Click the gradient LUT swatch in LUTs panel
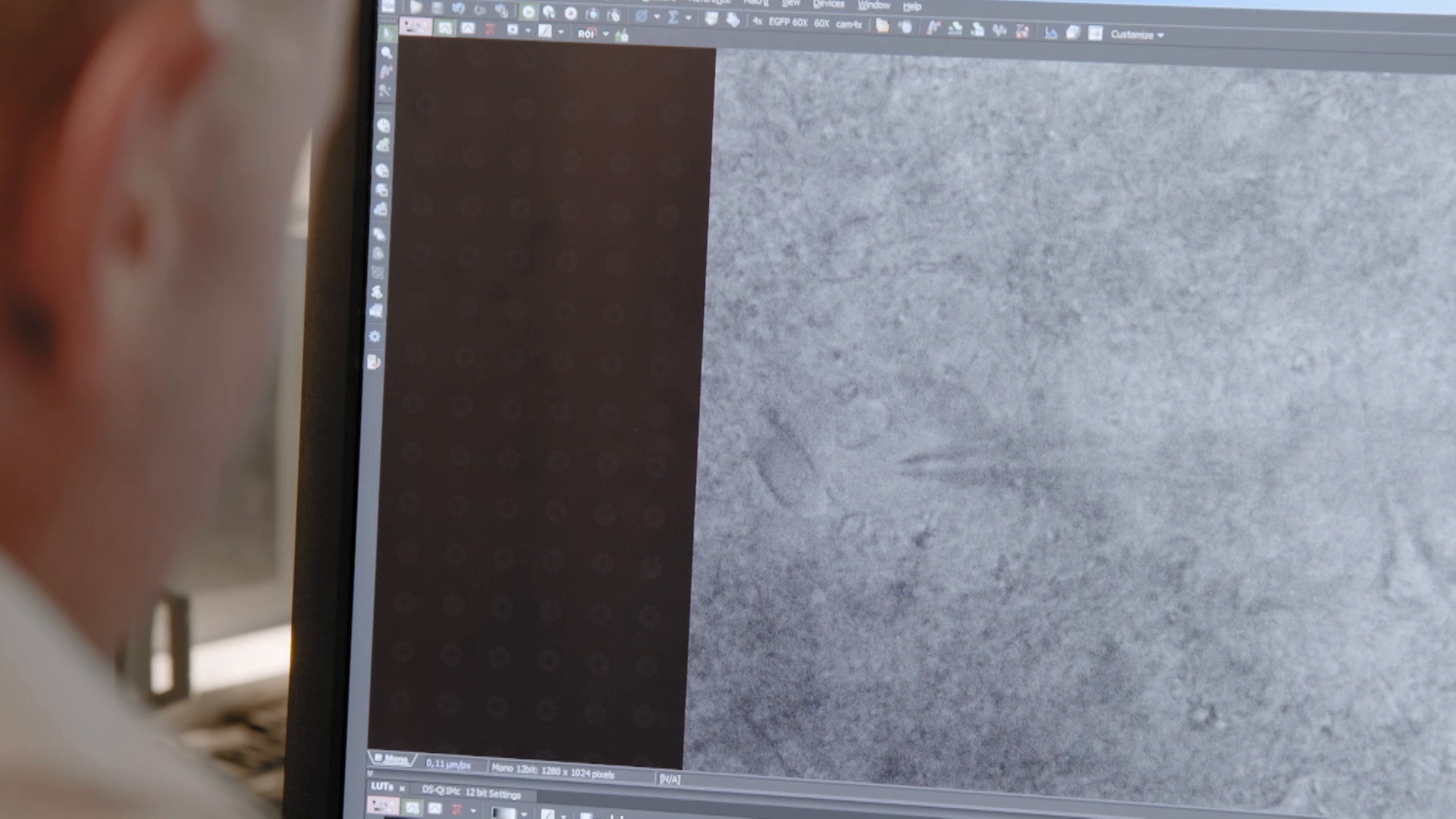This screenshot has width=1456, height=819. click(503, 813)
